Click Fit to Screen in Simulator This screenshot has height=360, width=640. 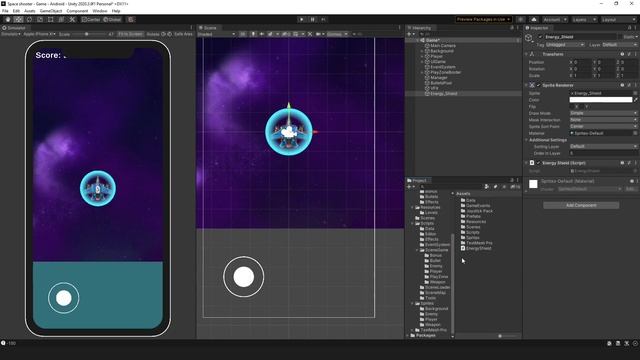tap(130, 34)
